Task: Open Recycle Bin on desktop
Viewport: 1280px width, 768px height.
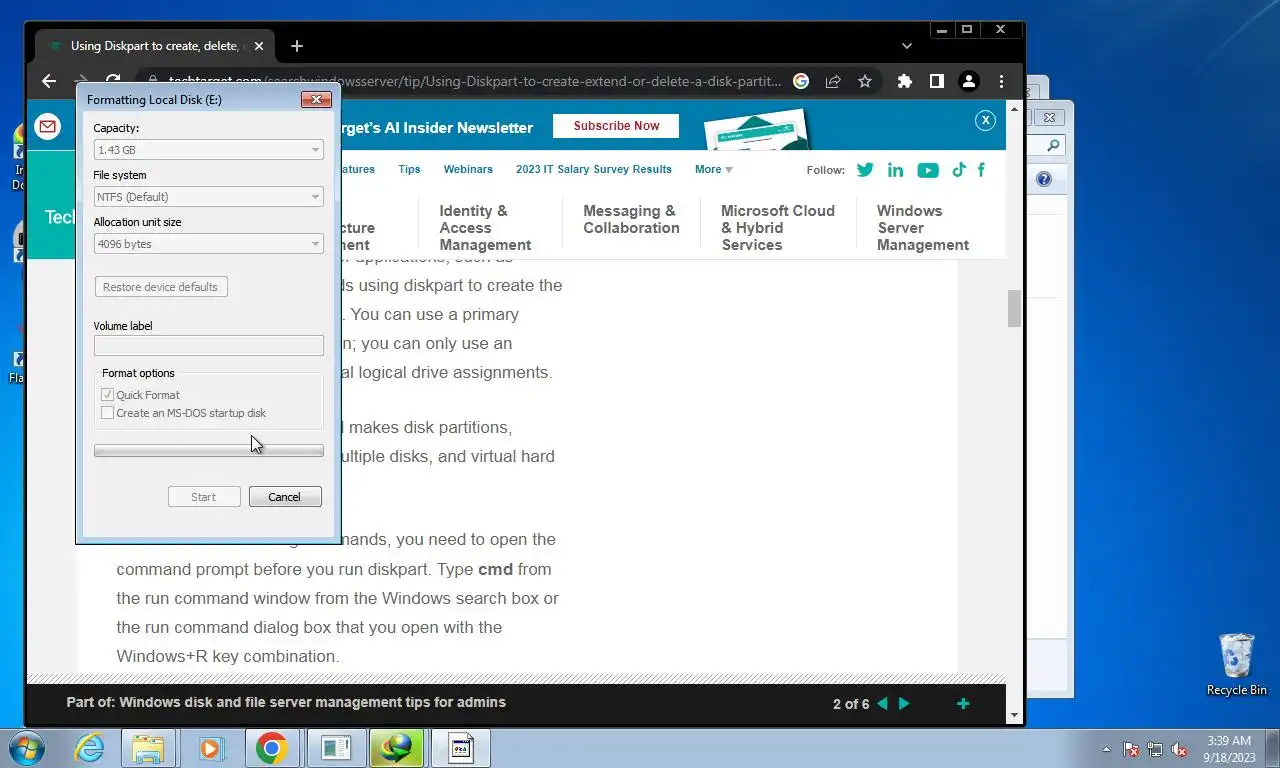Action: point(1237,664)
